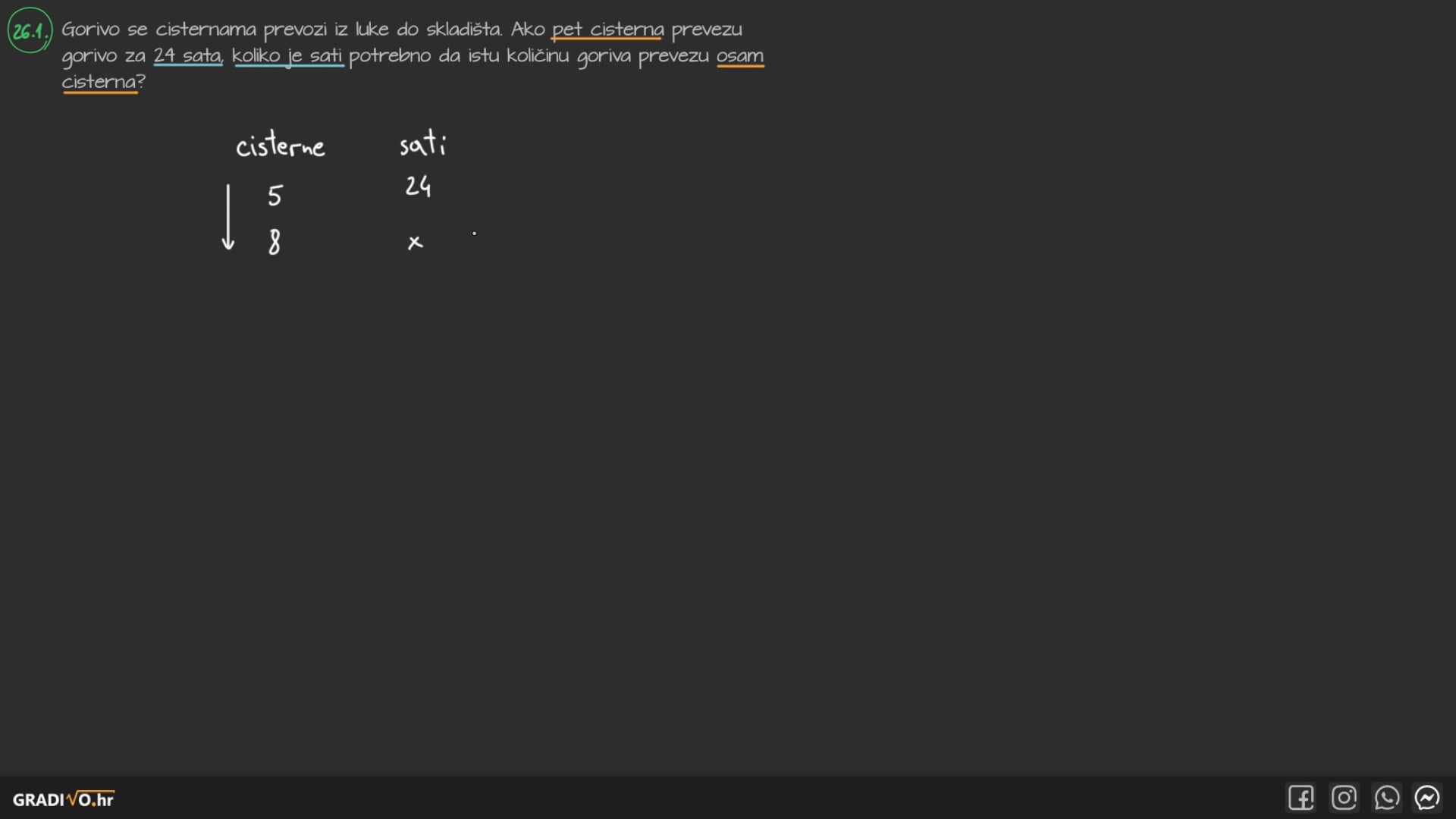
Task: Click the number 8 under cisterne
Action: click(x=275, y=242)
